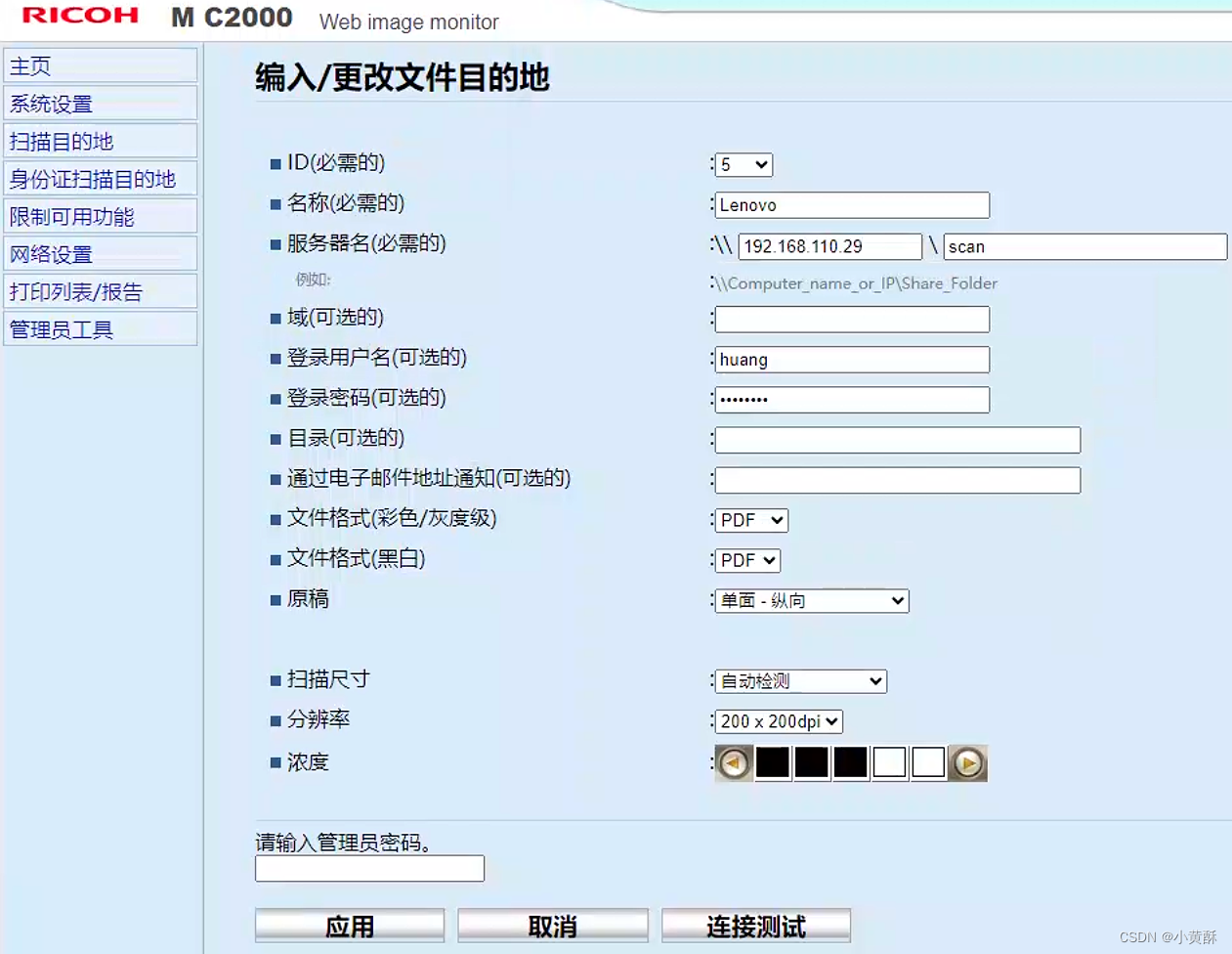This screenshot has width=1232, height=954.
Task: Open 扫描目的地 in the sidebar
Action: pyautogui.click(x=101, y=141)
